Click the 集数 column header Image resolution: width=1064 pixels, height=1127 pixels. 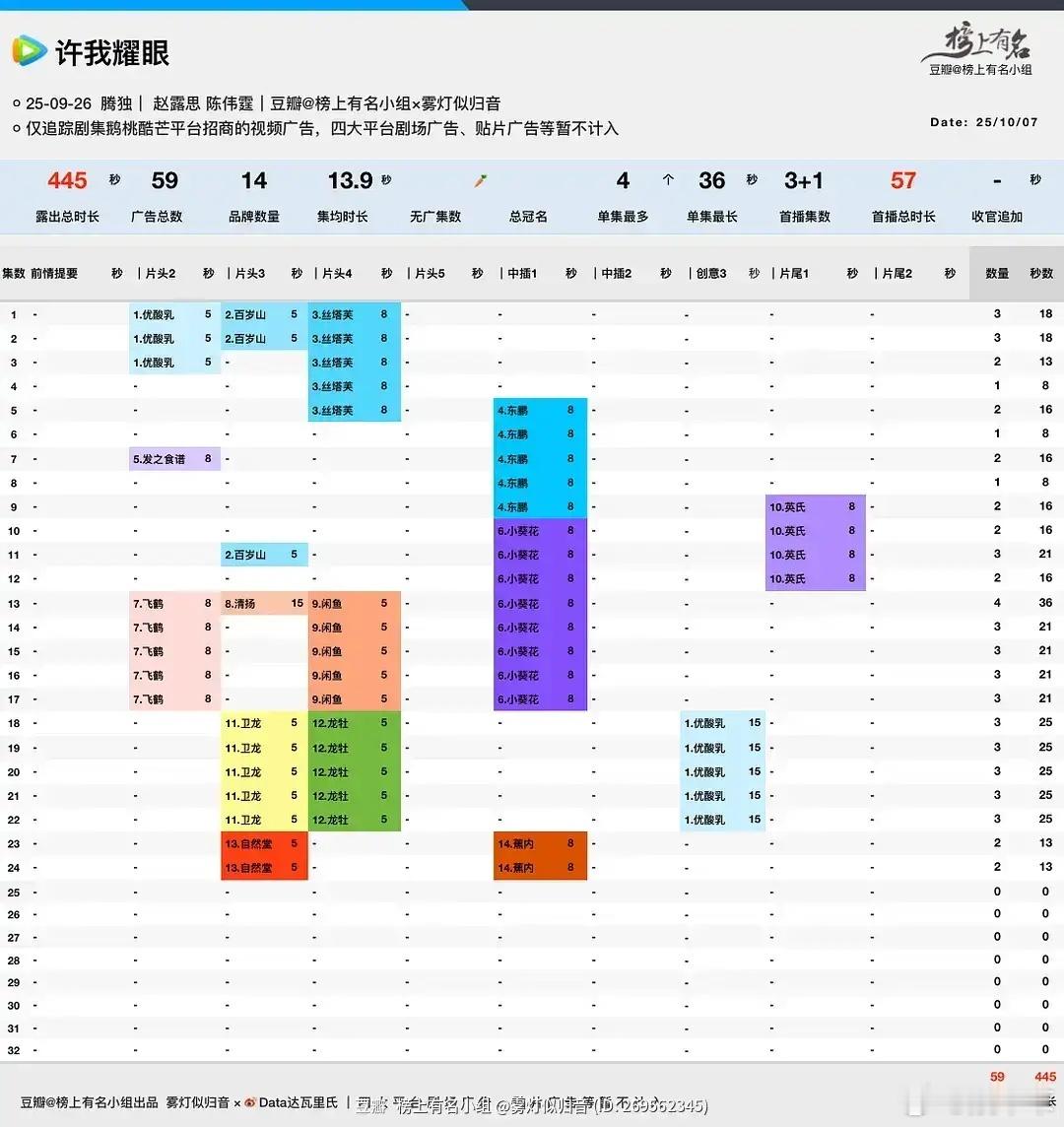[x=14, y=274]
